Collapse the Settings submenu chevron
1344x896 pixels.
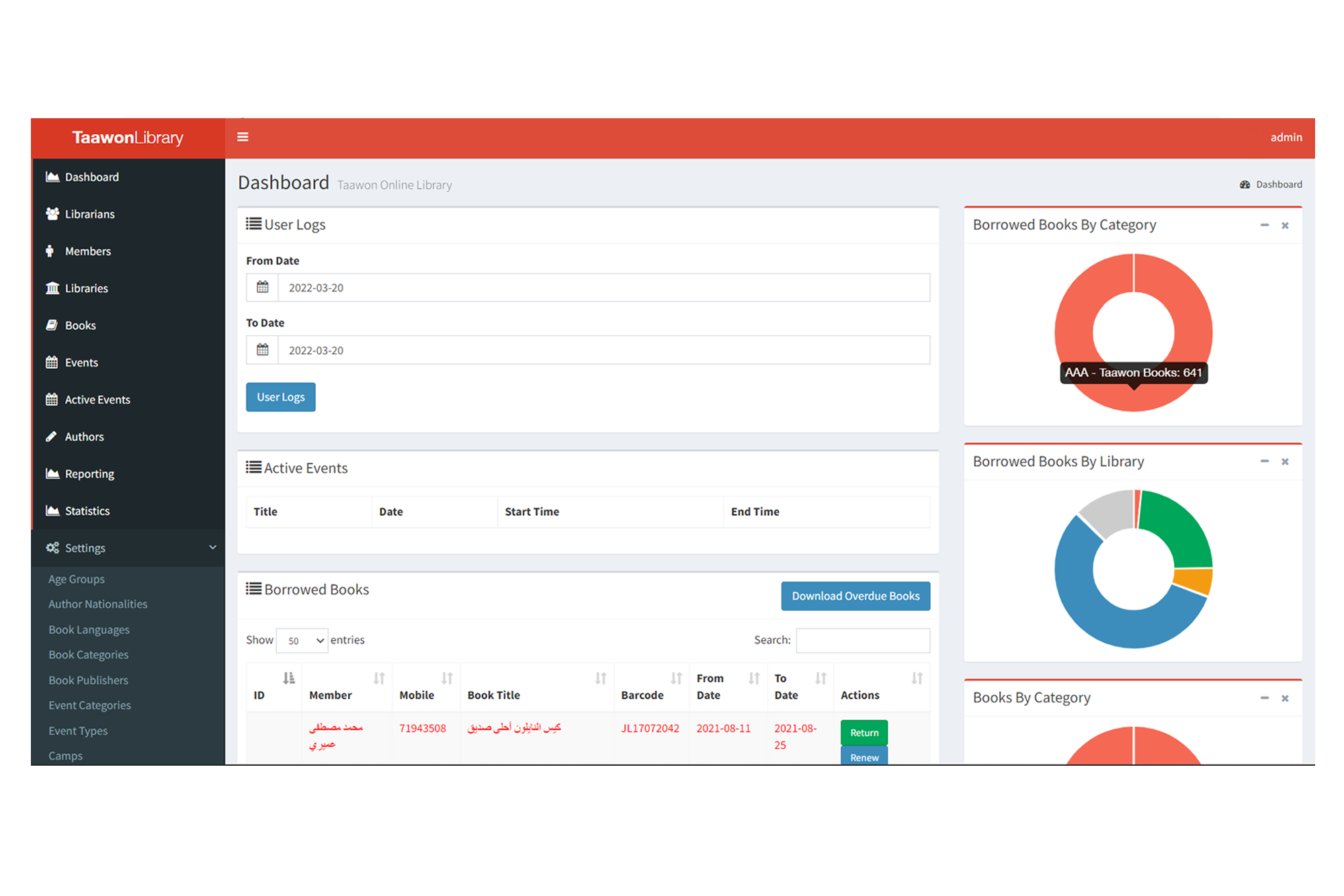(213, 547)
